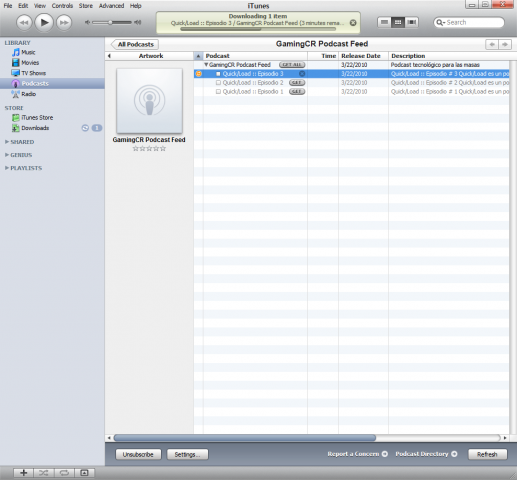This screenshot has width=517, height=480.
Task: Switch to grid view
Action: click(398, 22)
